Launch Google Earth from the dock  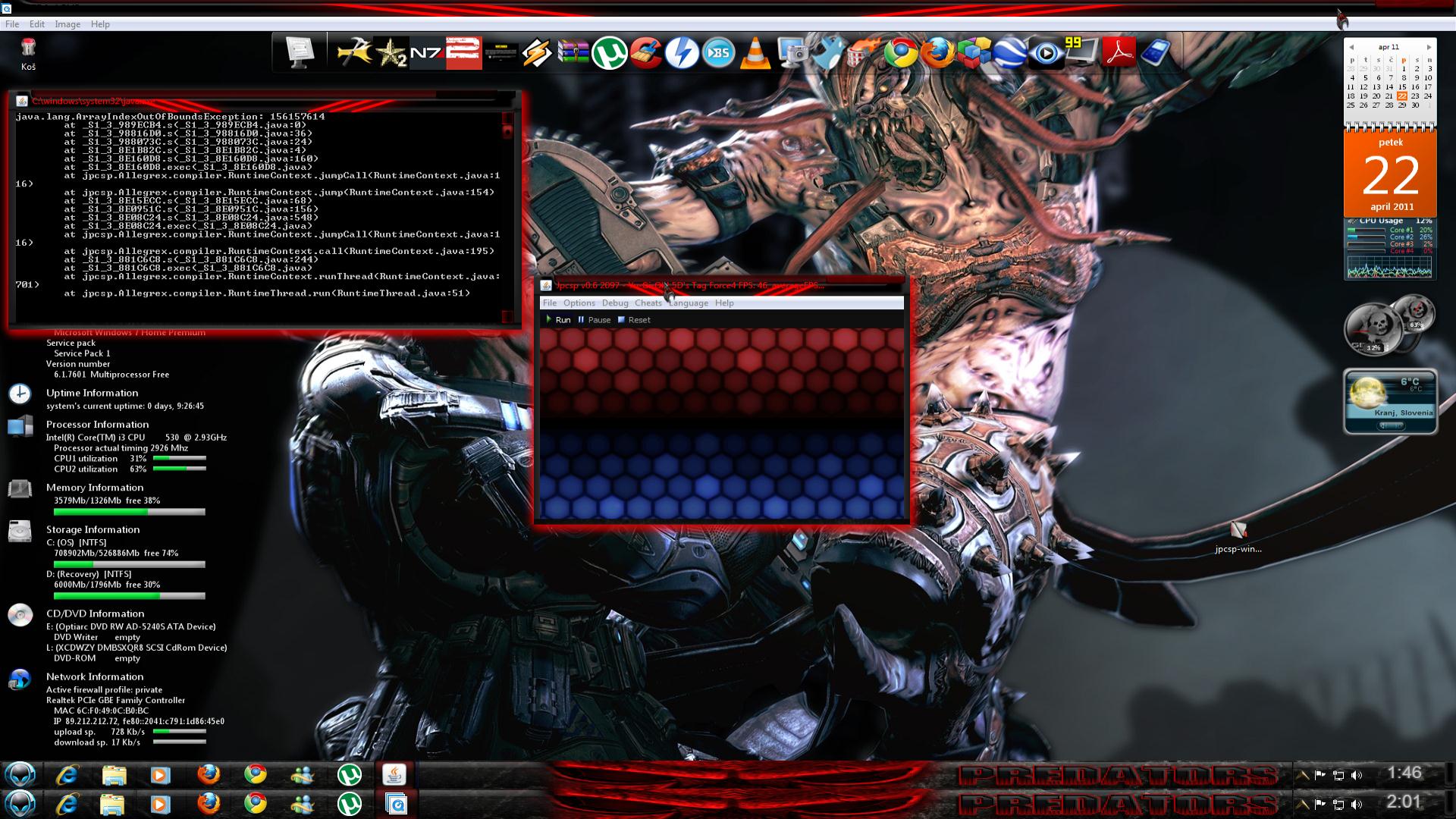[1009, 53]
